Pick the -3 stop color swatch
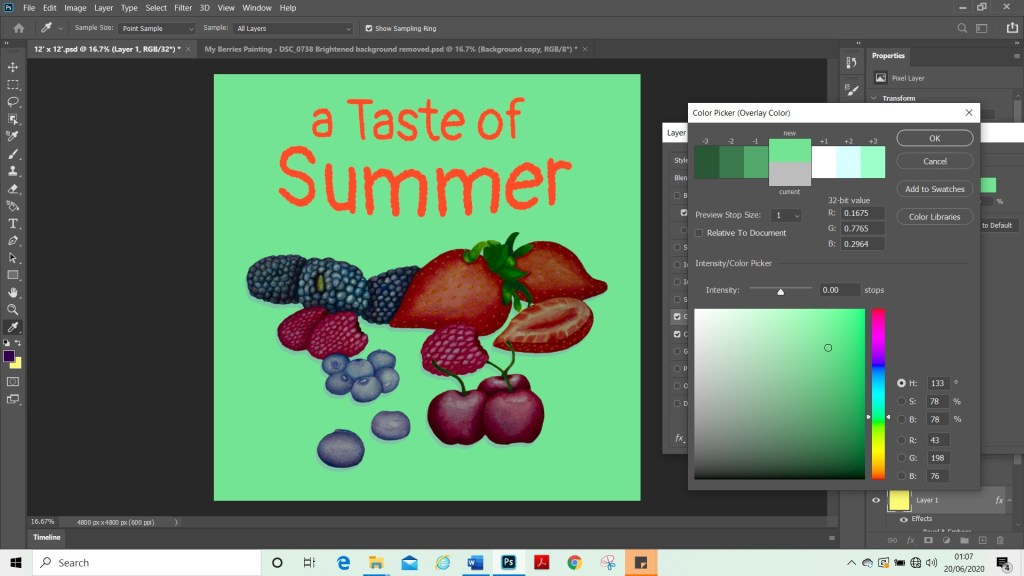This screenshot has width=1024, height=576. tap(707, 162)
